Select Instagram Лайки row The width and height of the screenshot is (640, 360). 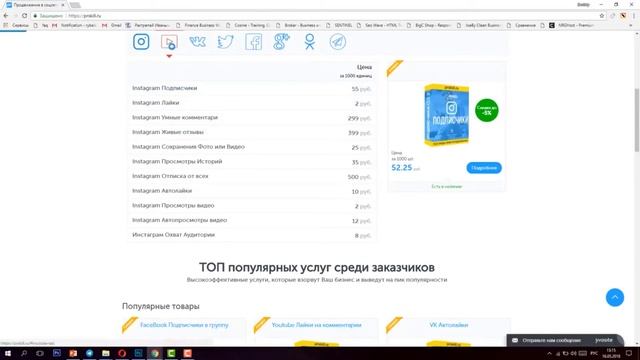251,103
